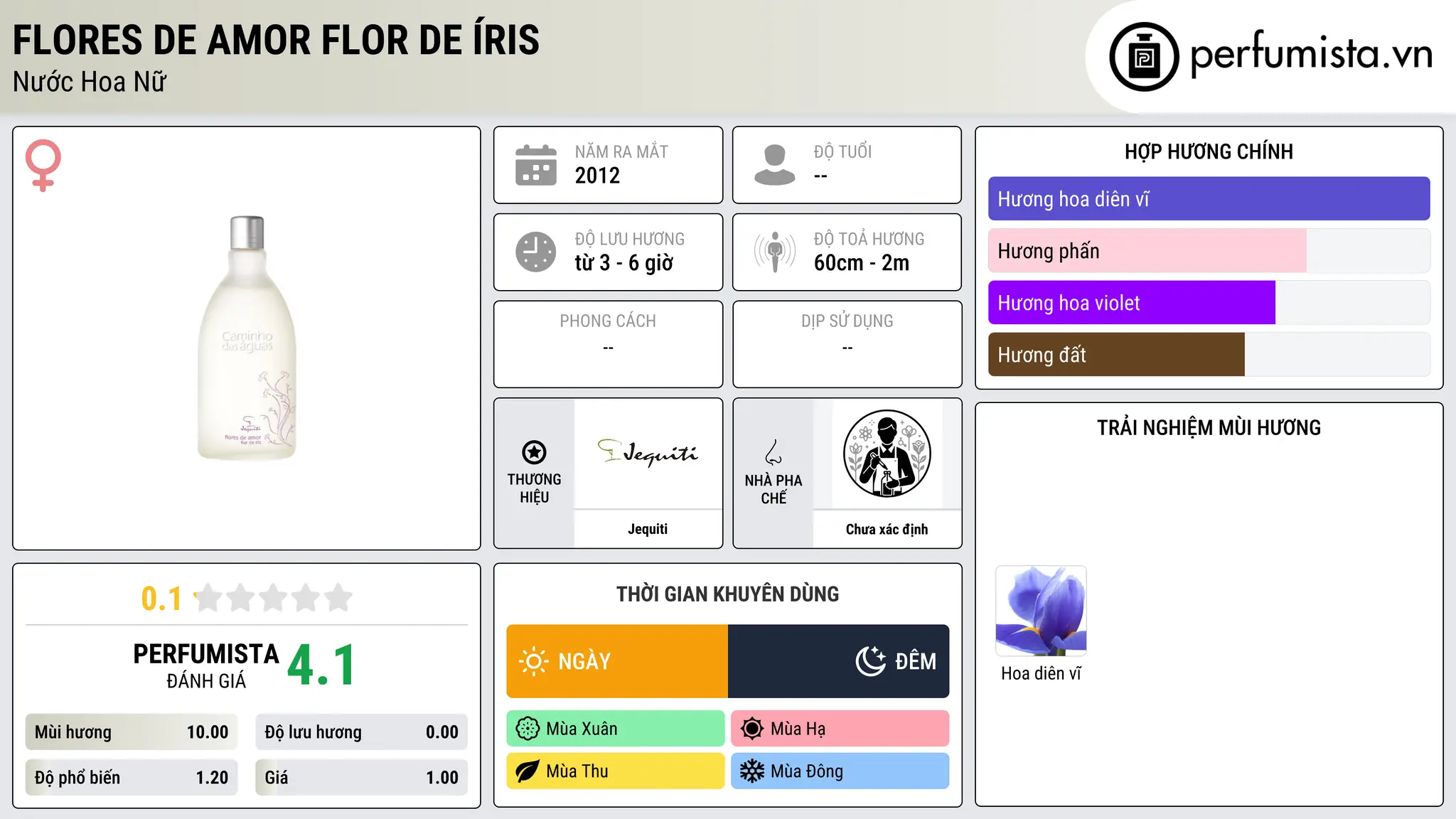Click the Hương hoa violet accord bar
Screen dimensions: 1456x819
tap(1209, 303)
